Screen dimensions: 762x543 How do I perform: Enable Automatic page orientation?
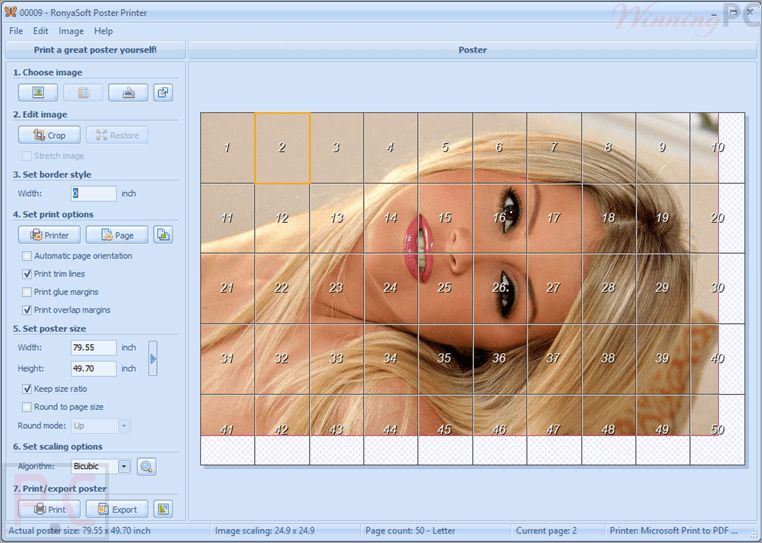point(27,256)
